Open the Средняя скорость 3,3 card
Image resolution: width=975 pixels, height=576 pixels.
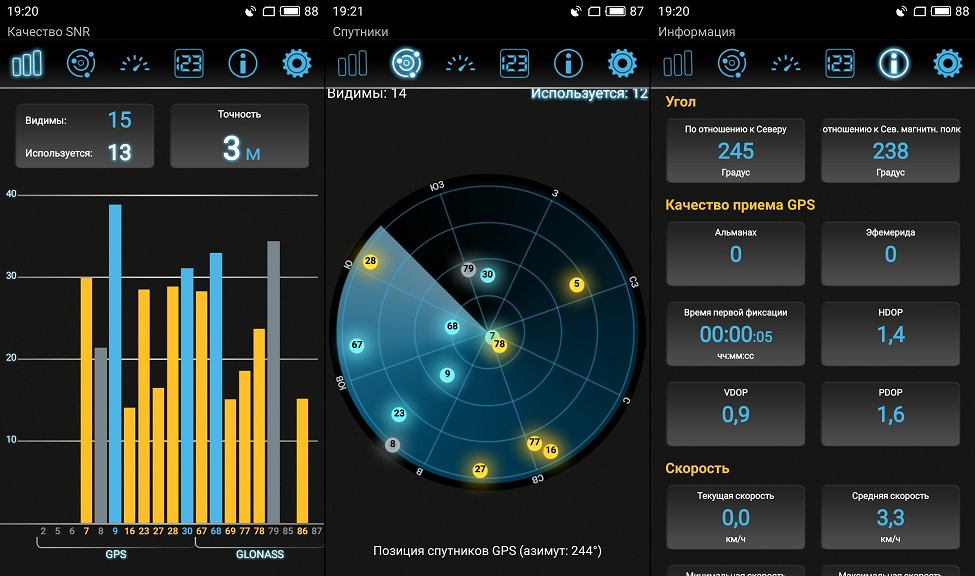click(890, 518)
